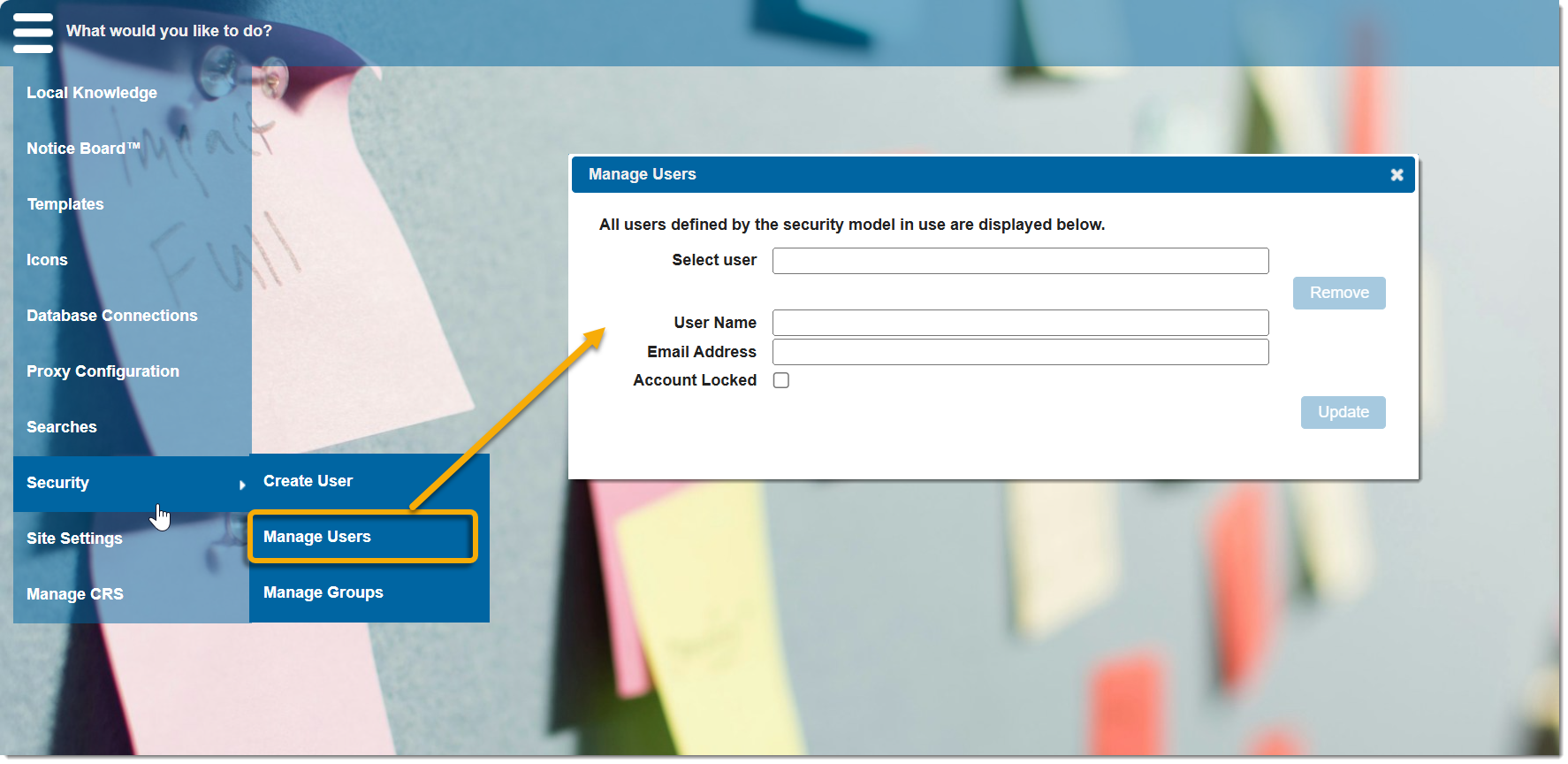This screenshot has height=764, width=1568.
Task: Go to Templates in the menu
Action: click(x=65, y=205)
